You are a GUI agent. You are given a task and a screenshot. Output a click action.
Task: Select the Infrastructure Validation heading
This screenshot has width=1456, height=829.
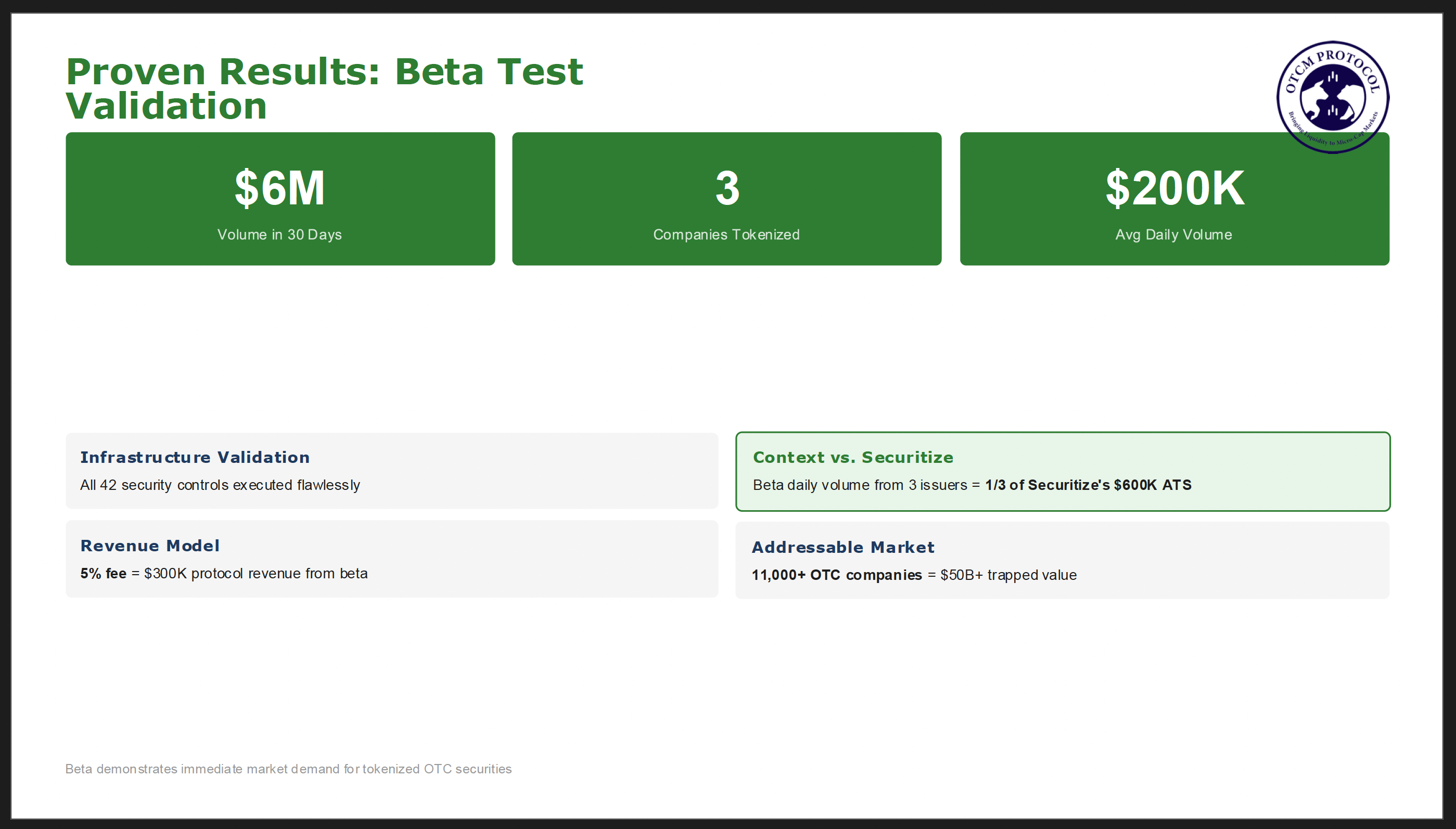[x=195, y=457]
